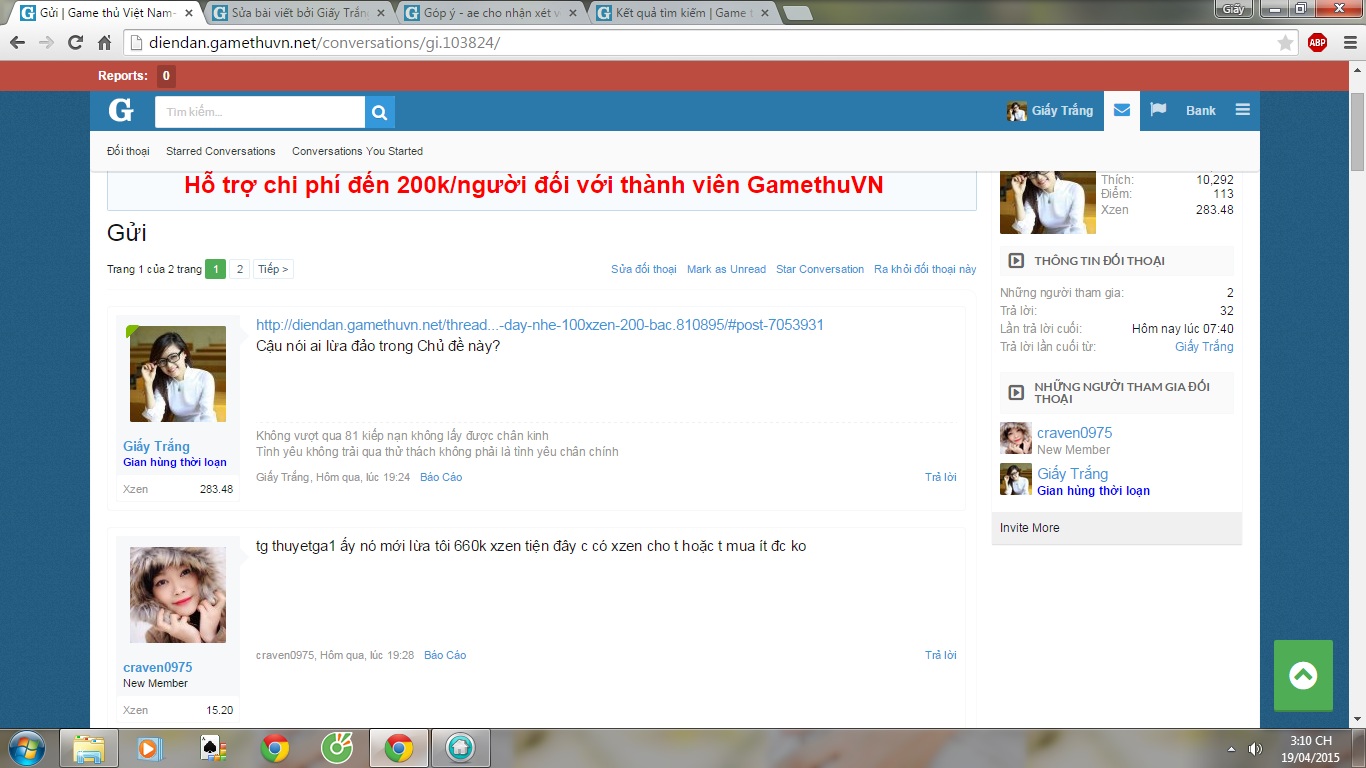Click the volume speaker tray icon

click(1255, 748)
